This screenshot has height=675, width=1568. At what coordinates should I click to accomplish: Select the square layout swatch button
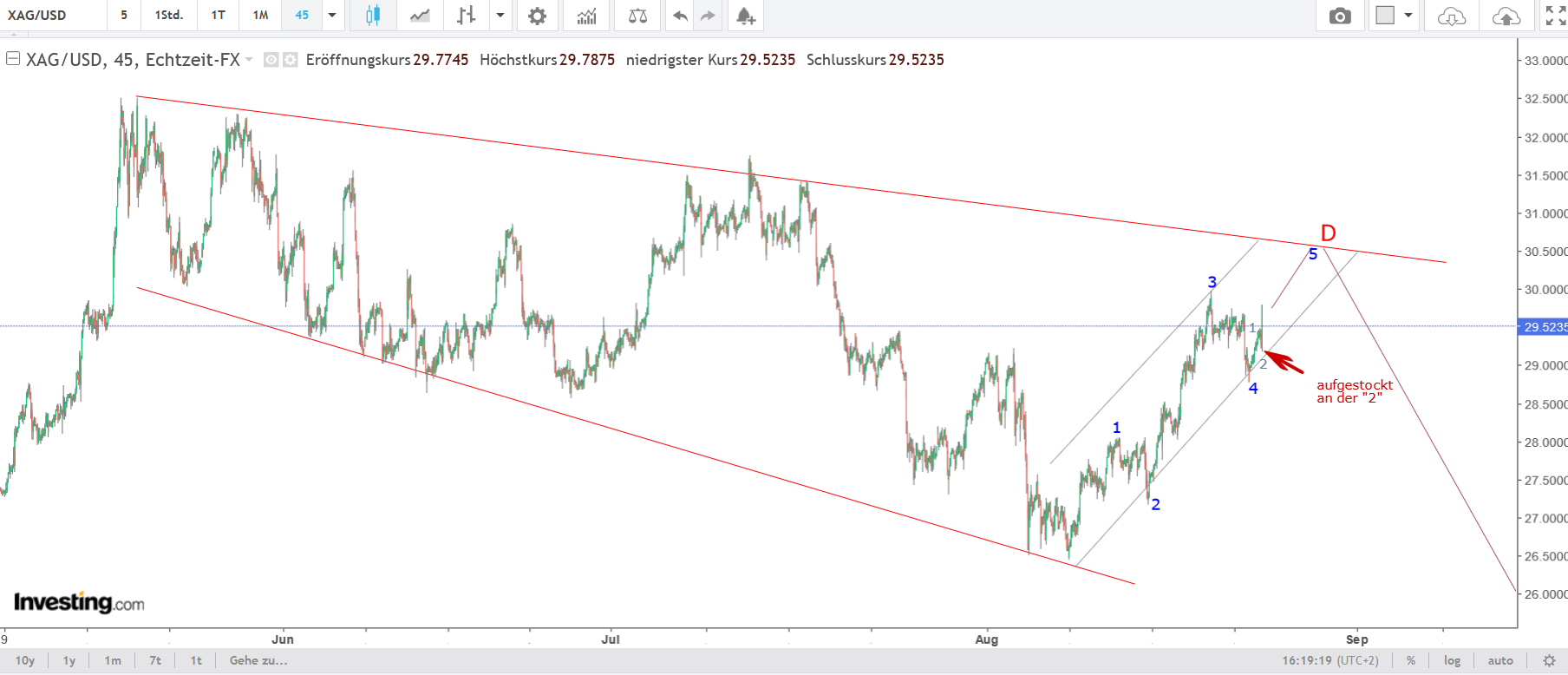[1385, 16]
